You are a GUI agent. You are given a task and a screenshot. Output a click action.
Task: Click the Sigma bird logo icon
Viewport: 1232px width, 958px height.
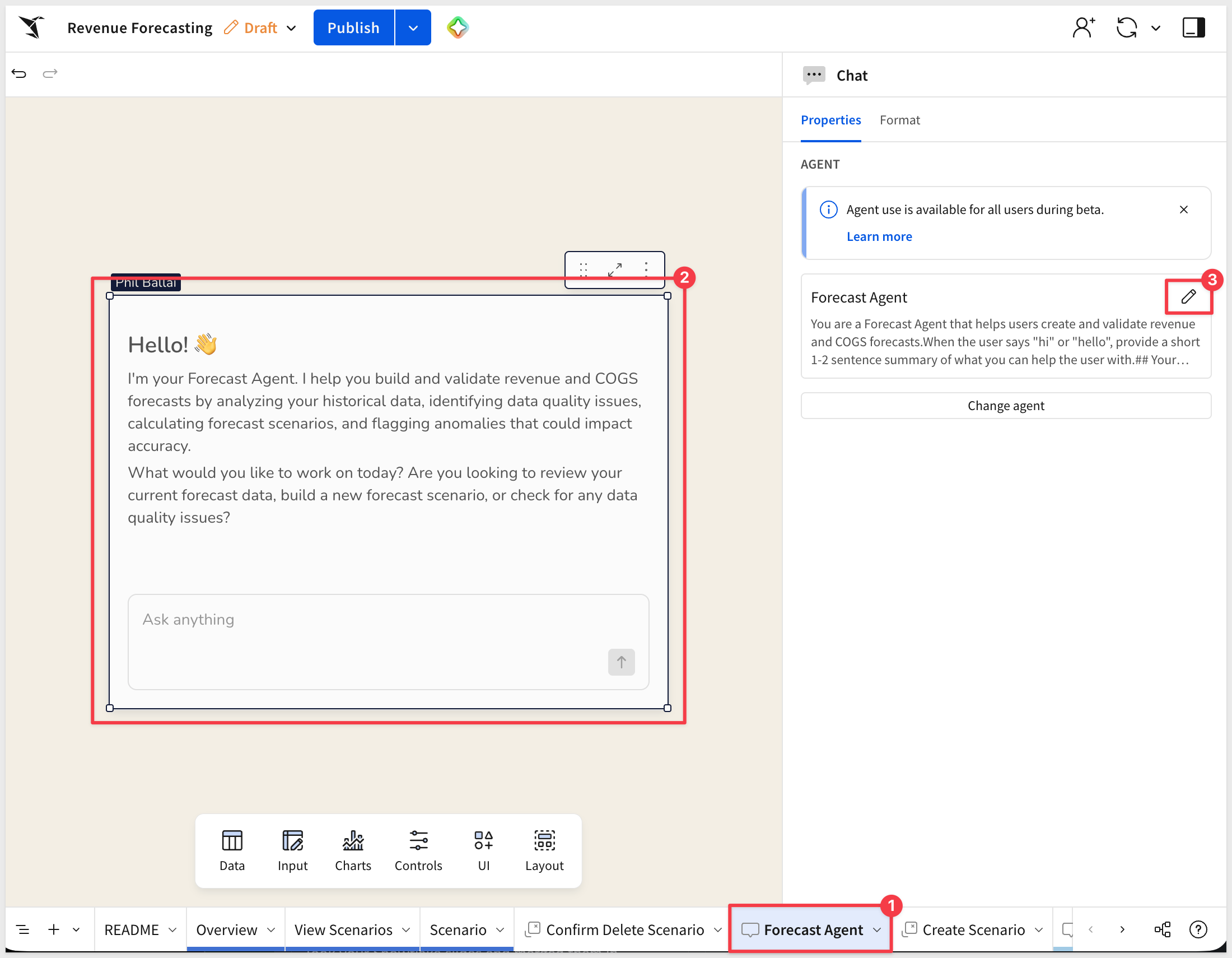[31, 27]
